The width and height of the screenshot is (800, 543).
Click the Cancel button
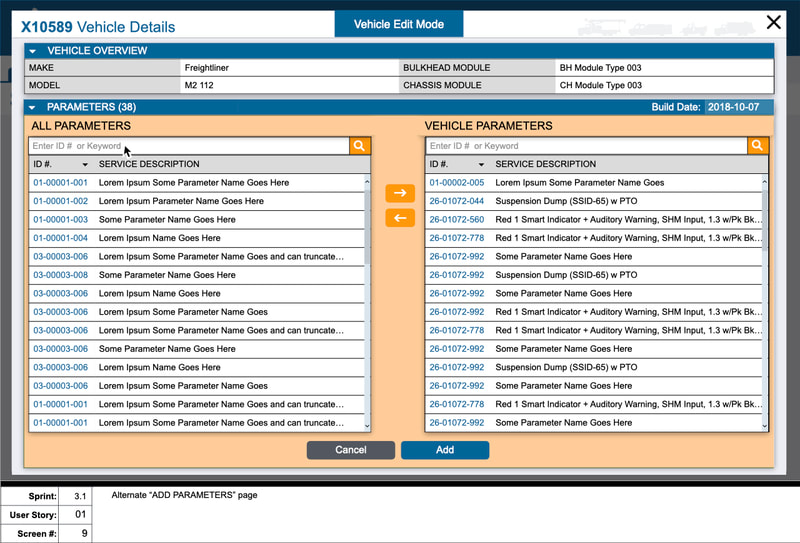pos(351,450)
